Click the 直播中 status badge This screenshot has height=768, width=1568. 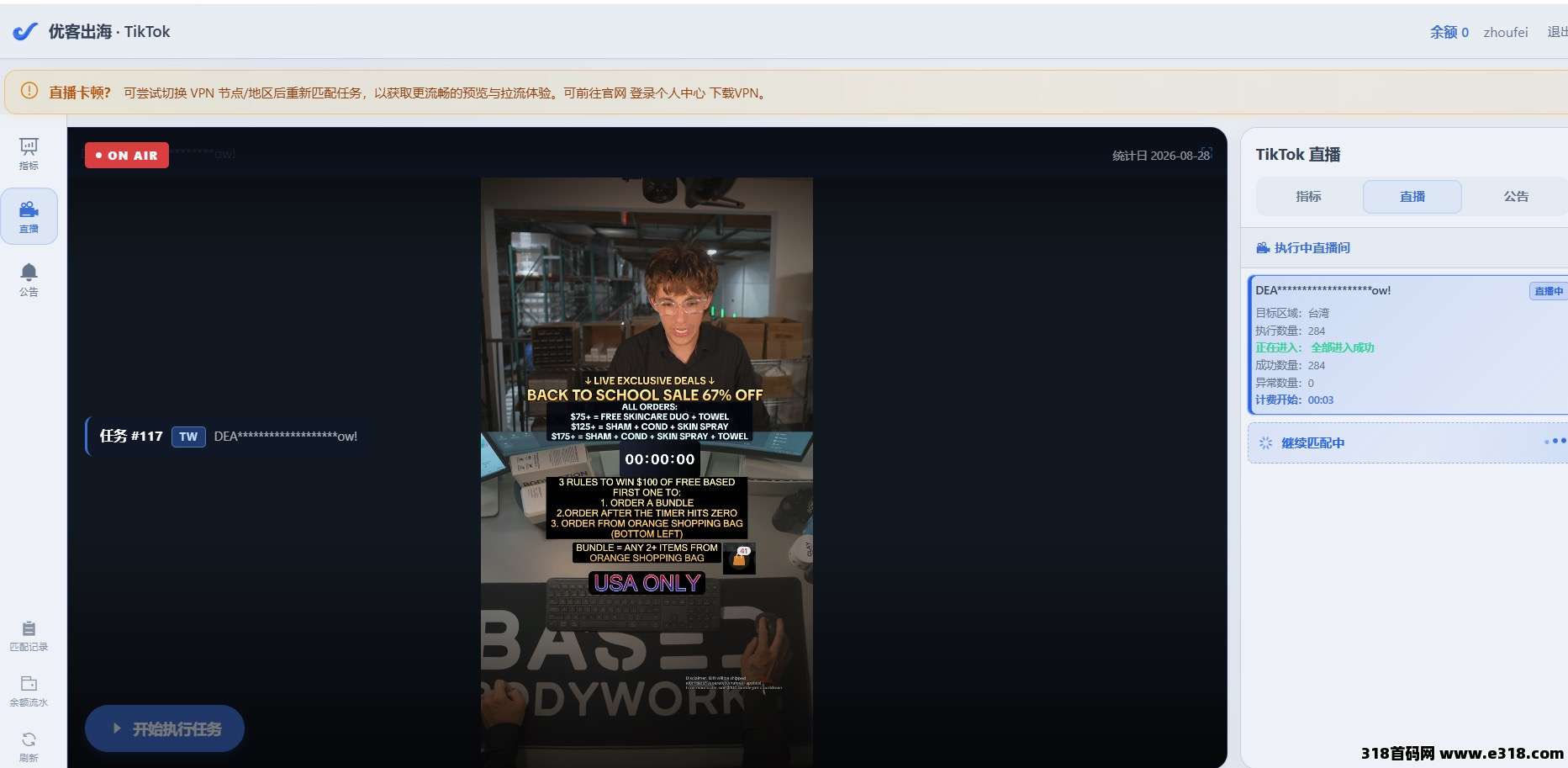[1548, 291]
